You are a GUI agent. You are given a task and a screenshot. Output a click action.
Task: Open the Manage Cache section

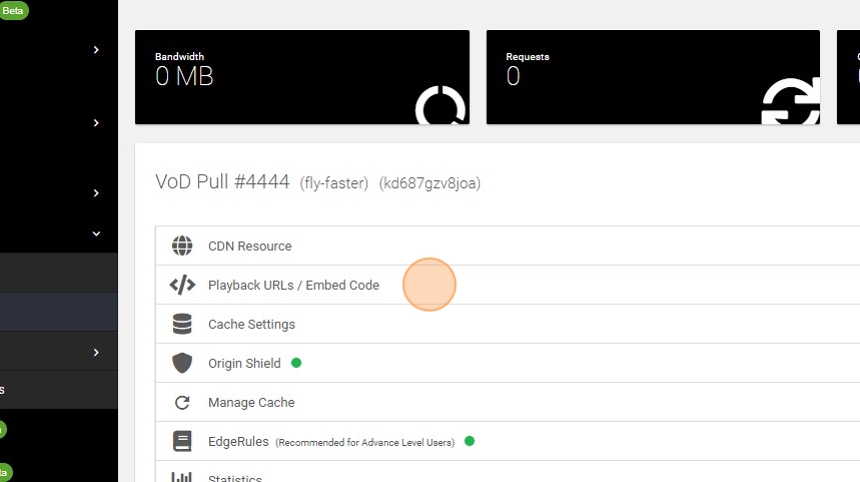click(507, 402)
